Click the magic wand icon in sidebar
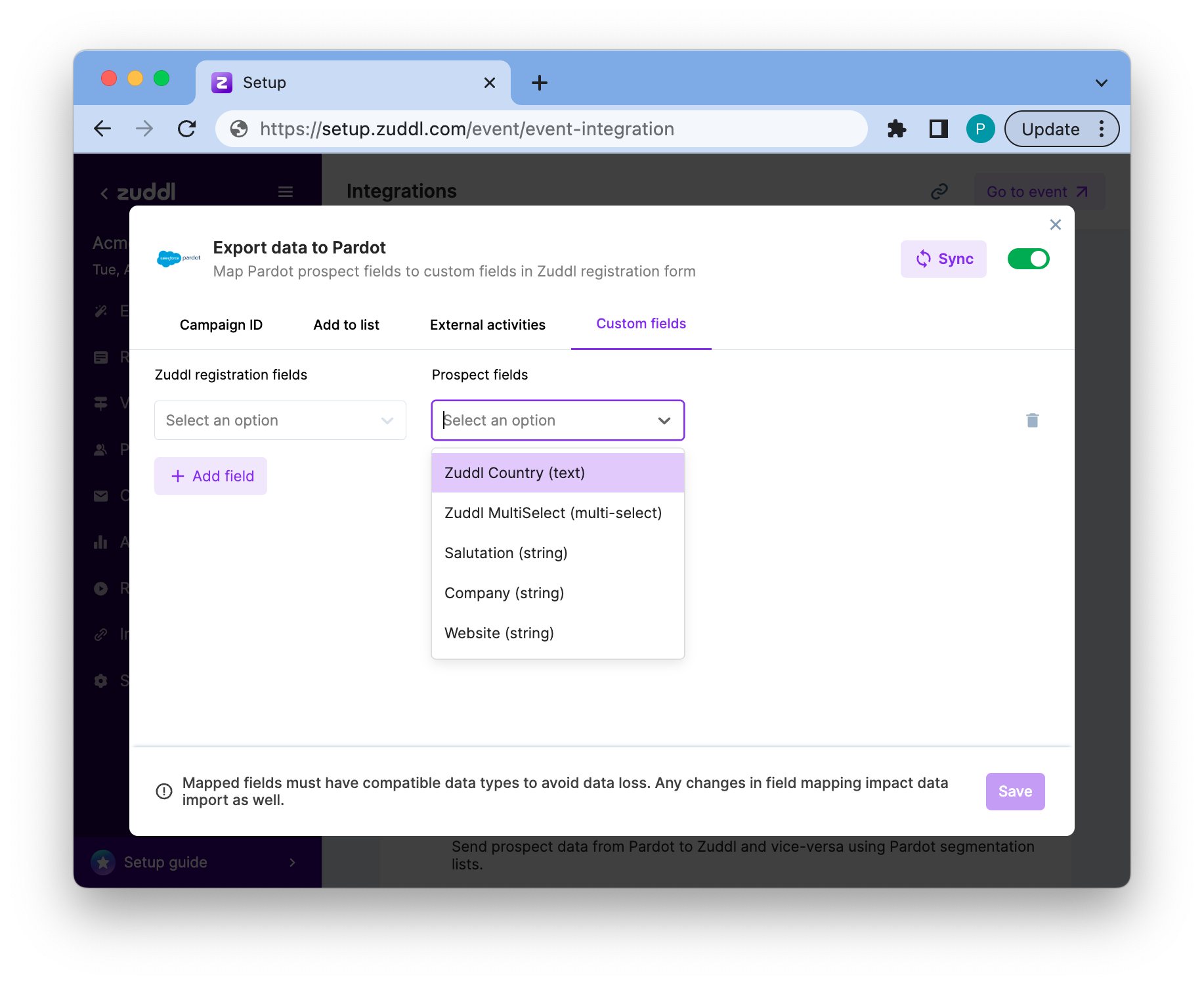The height and width of the screenshot is (985, 1204). pyautogui.click(x=100, y=311)
